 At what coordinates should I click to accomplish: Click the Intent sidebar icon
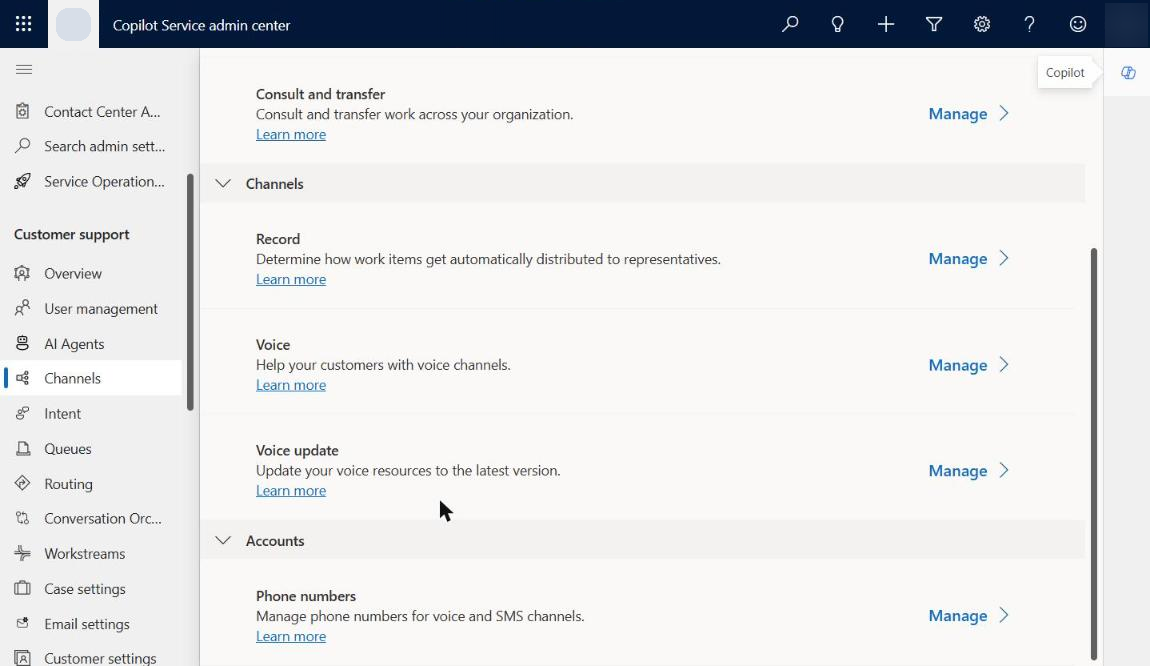23,413
